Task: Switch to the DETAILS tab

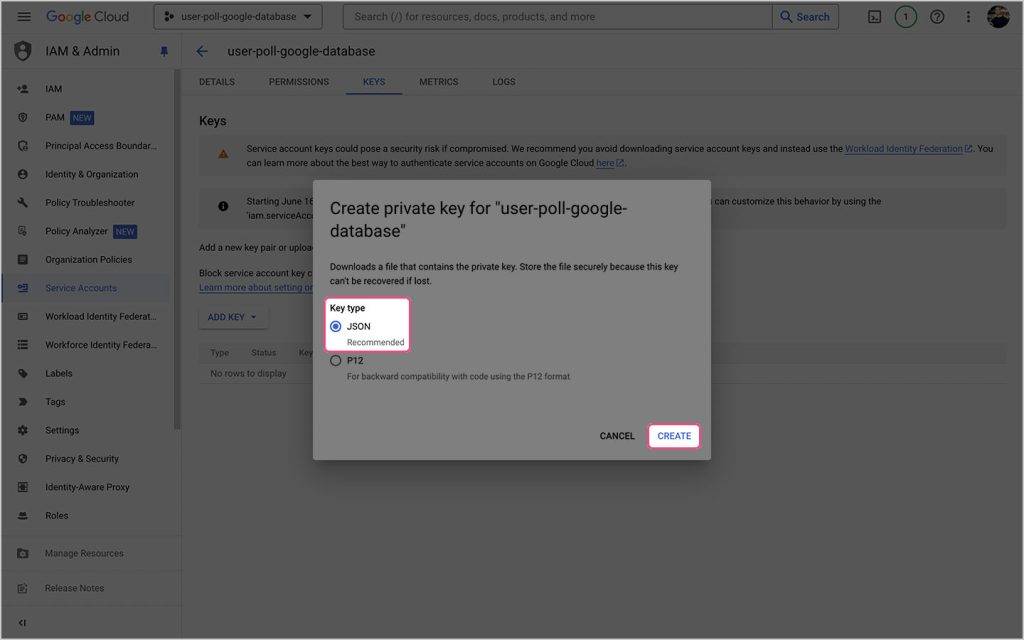Action: tap(217, 82)
